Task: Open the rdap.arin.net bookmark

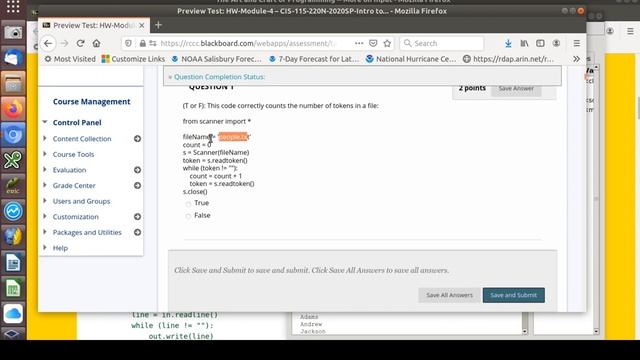Action: click(509, 59)
